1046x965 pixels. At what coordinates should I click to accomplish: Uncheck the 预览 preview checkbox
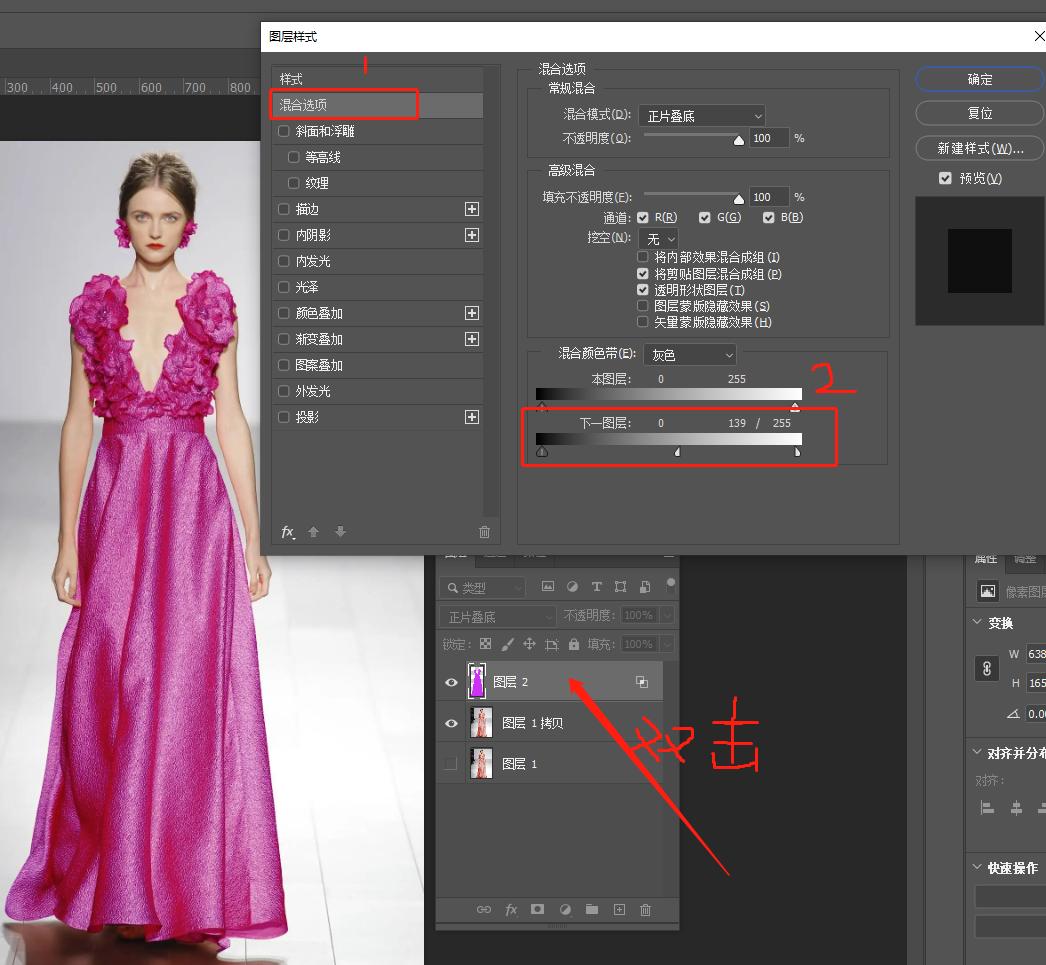click(945, 178)
